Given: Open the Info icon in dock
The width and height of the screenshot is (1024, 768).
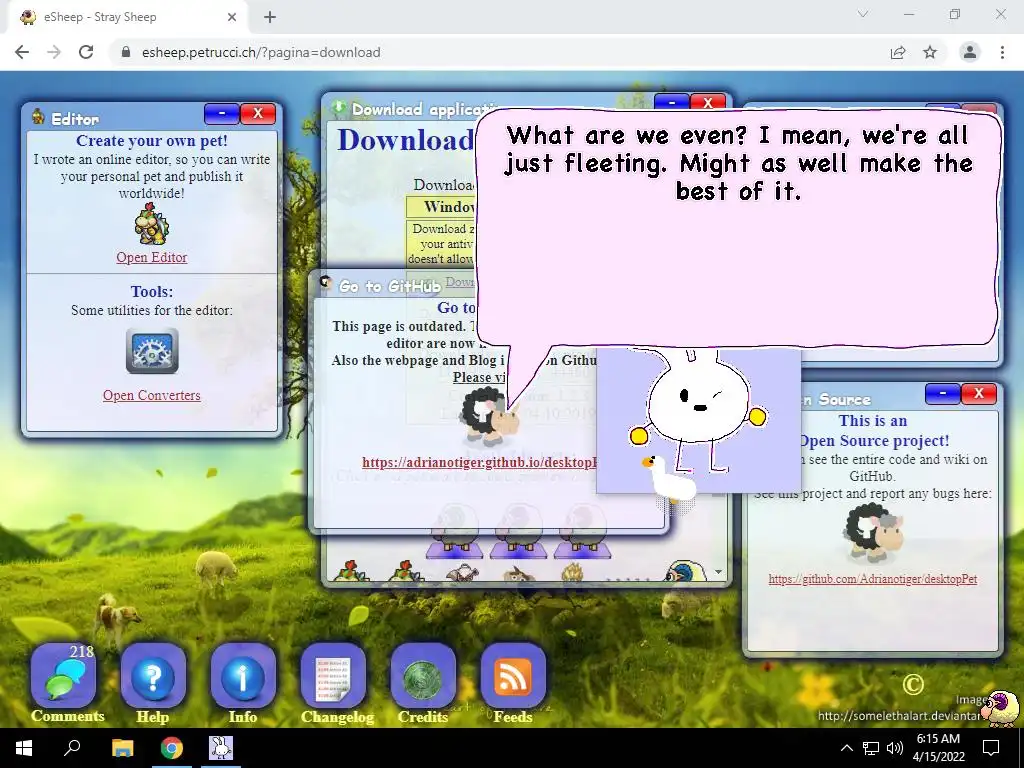Looking at the screenshot, I should (x=243, y=677).
